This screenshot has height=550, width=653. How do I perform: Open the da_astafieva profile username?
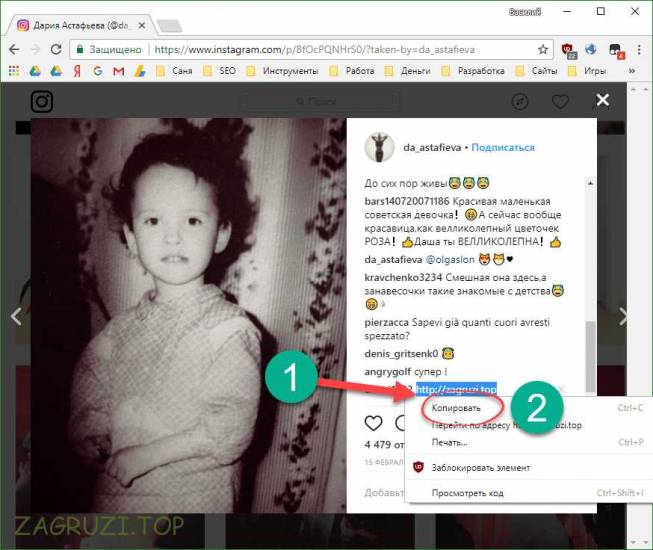(x=431, y=147)
